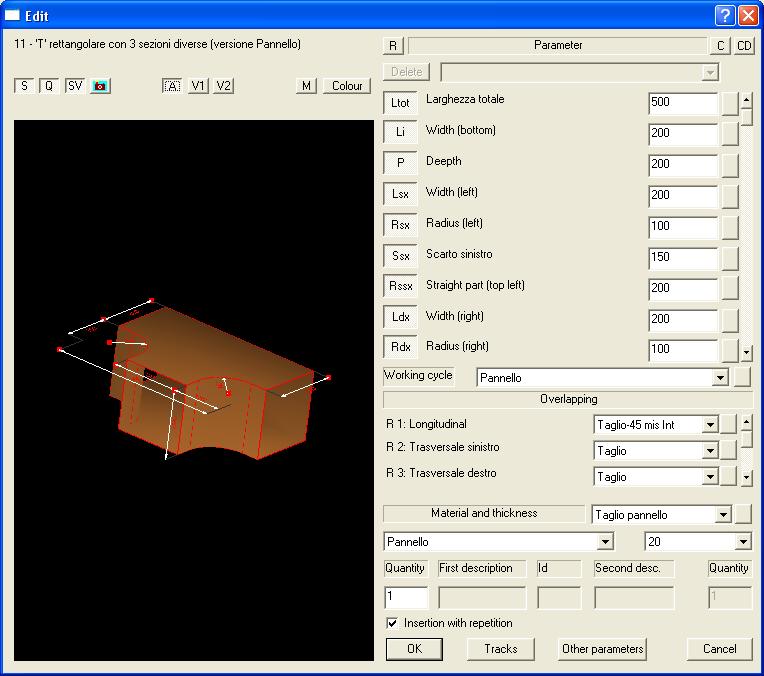
Task: Open the thickness 20 dropdown
Action: click(742, 542)
